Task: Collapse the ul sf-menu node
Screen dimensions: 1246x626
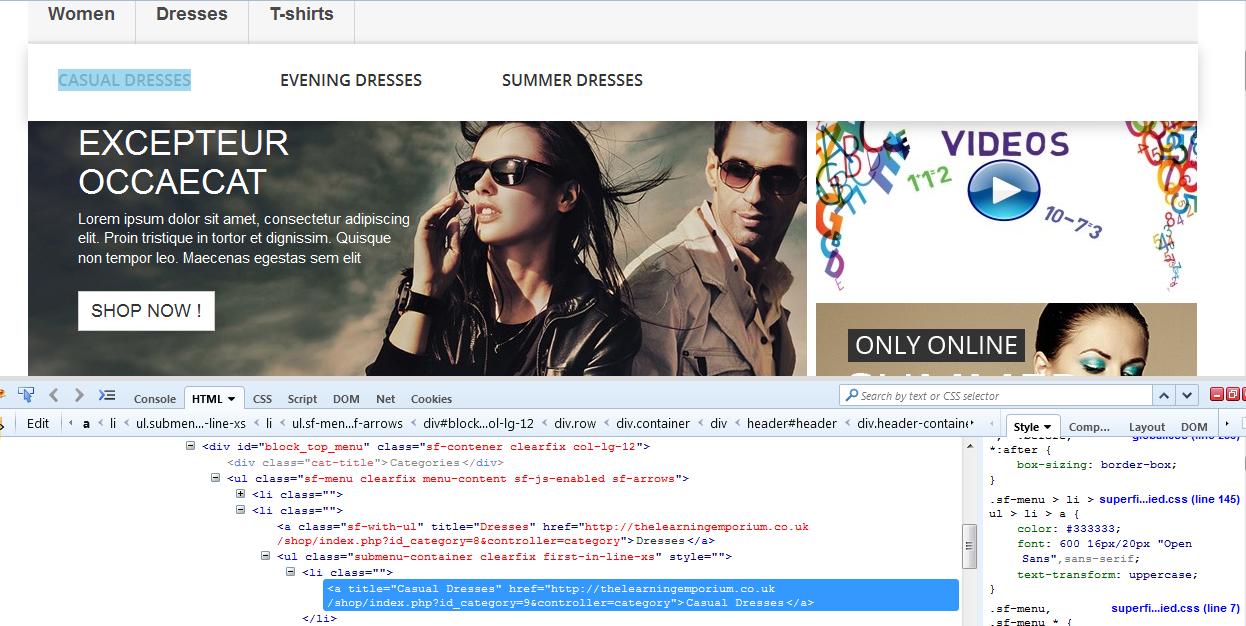Action: [216, 478]
